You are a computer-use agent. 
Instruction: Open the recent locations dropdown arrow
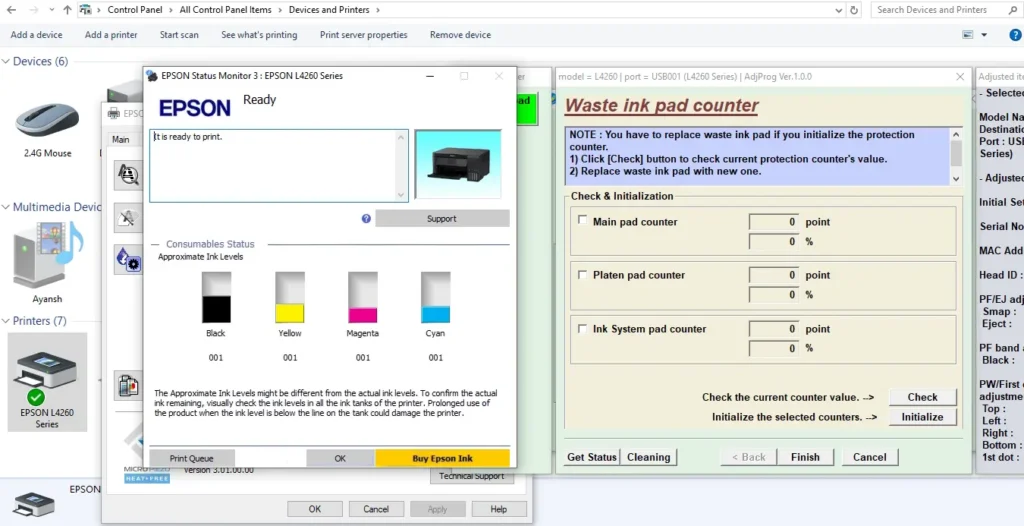click(52, 10)
